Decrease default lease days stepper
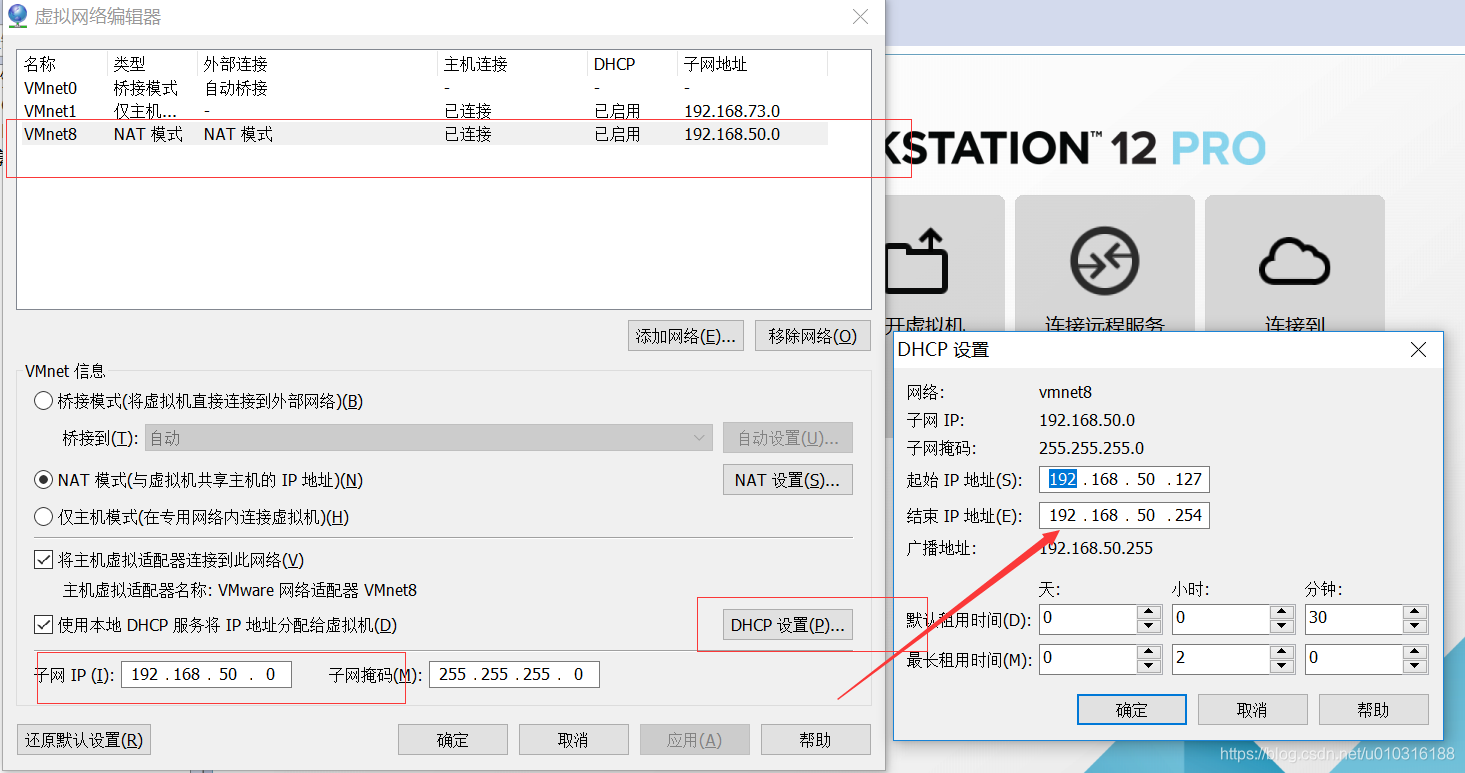The image size is (1465, 773). click(1149, 626)
